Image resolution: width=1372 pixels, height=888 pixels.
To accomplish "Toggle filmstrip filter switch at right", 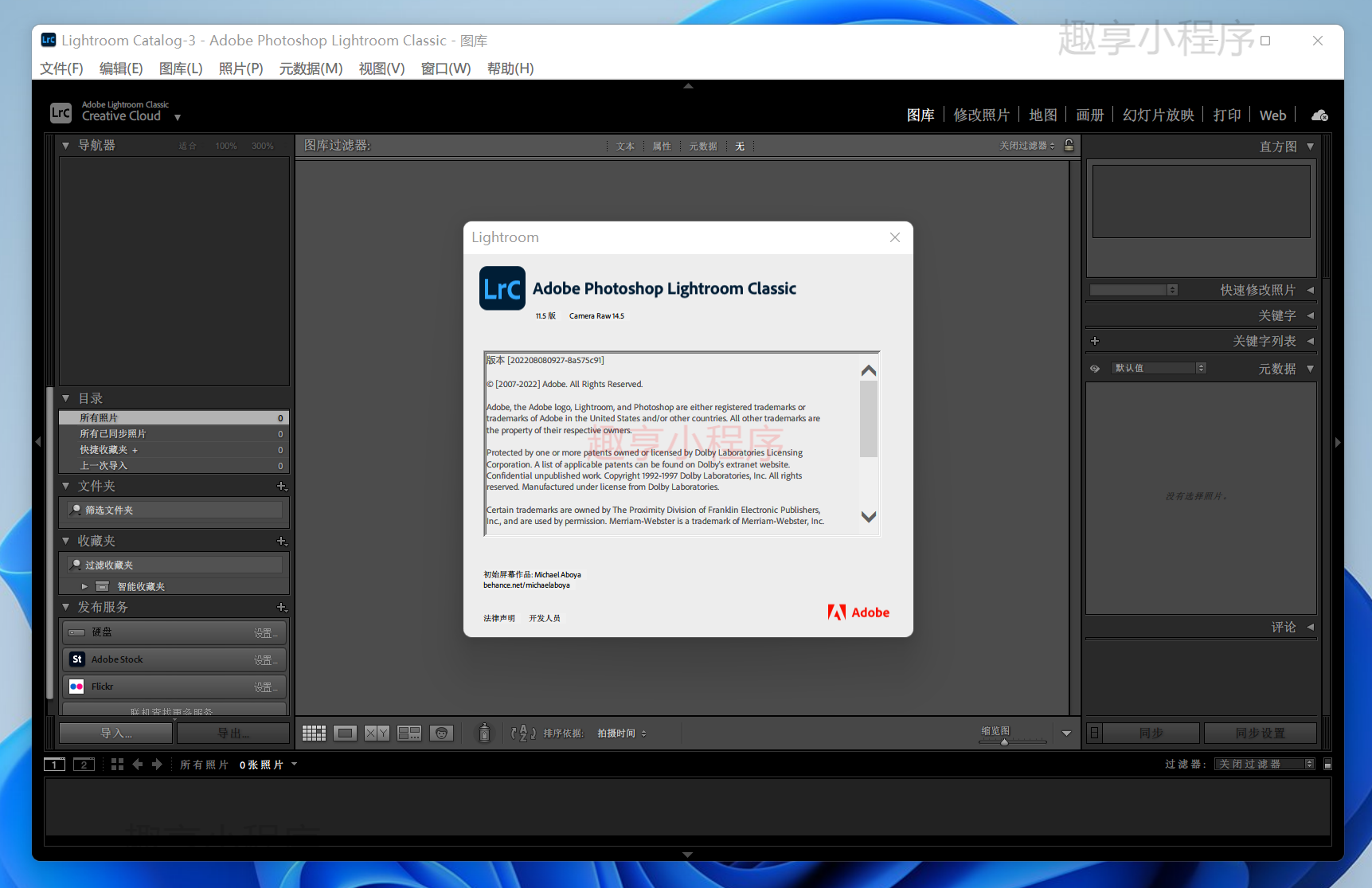I will coord(1327,765).
